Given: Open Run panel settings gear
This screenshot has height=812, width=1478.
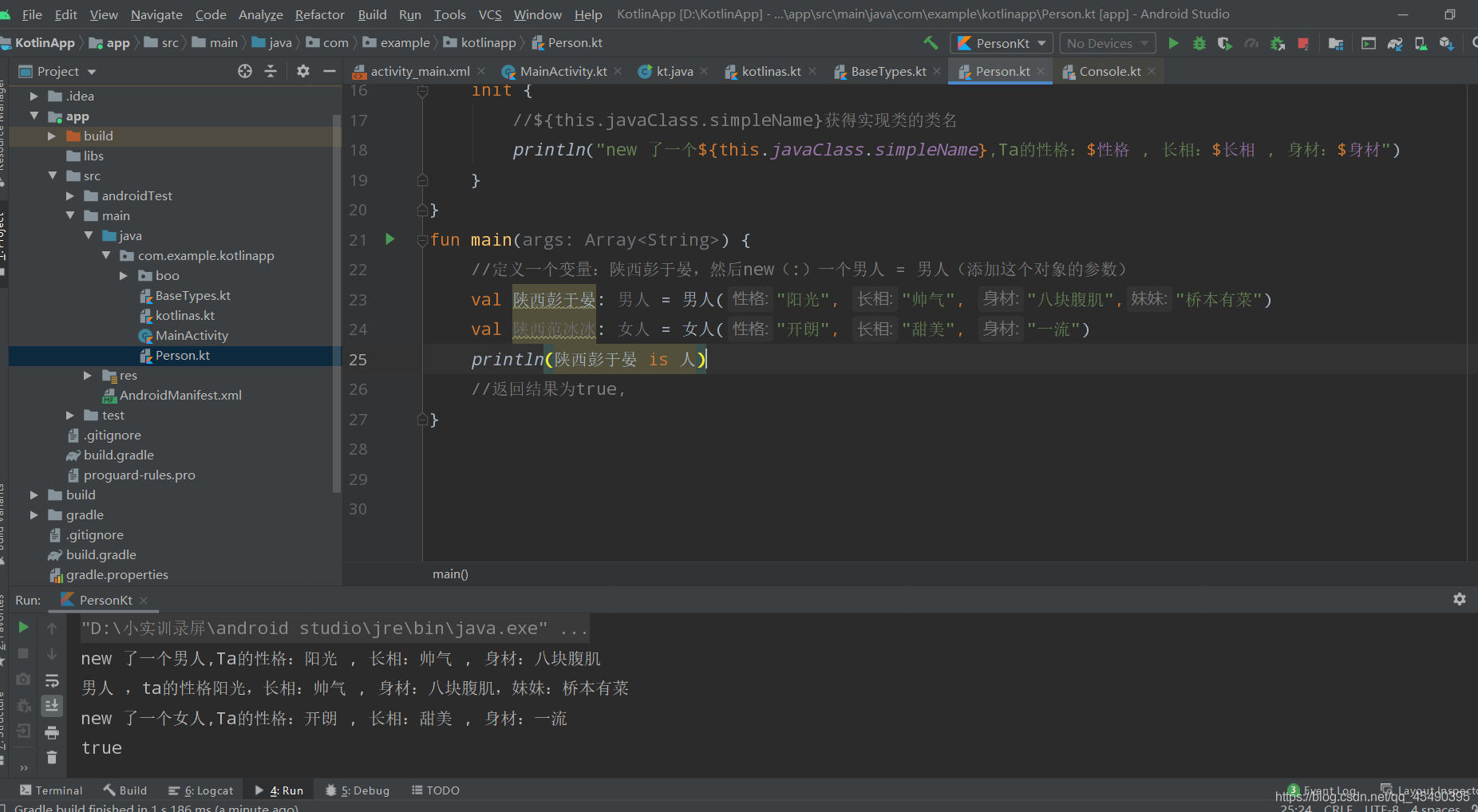Looking at the screenshot, I should point(1460,599).
